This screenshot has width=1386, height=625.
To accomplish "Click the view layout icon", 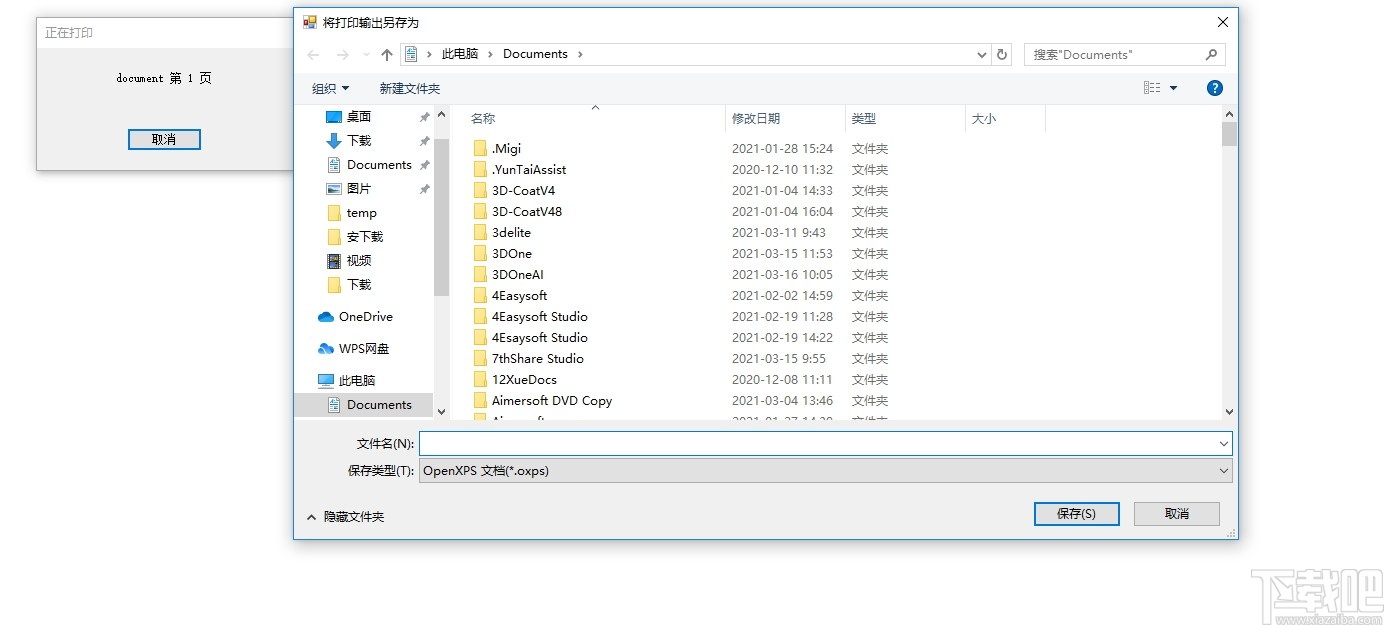I will click(x=1152, y=88).
